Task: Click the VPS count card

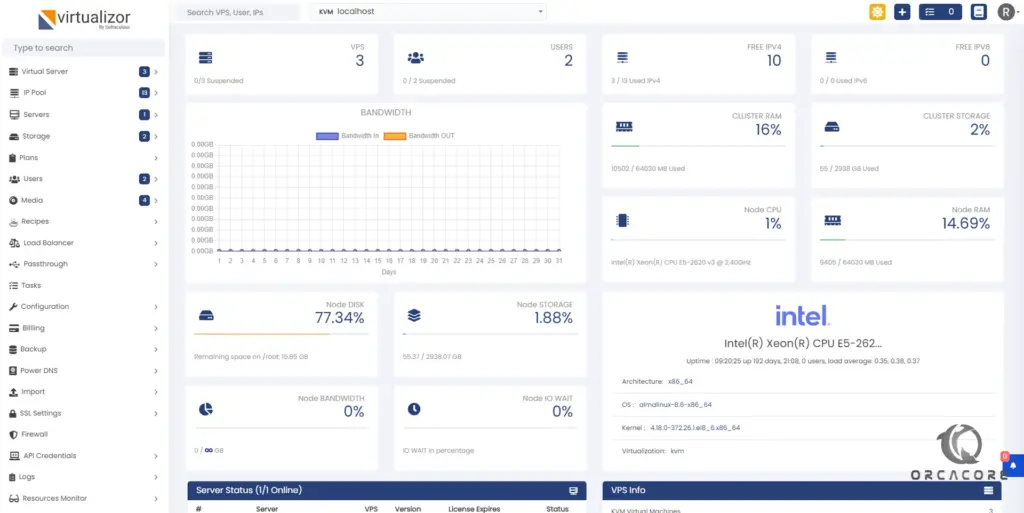Action: point(282,63)
